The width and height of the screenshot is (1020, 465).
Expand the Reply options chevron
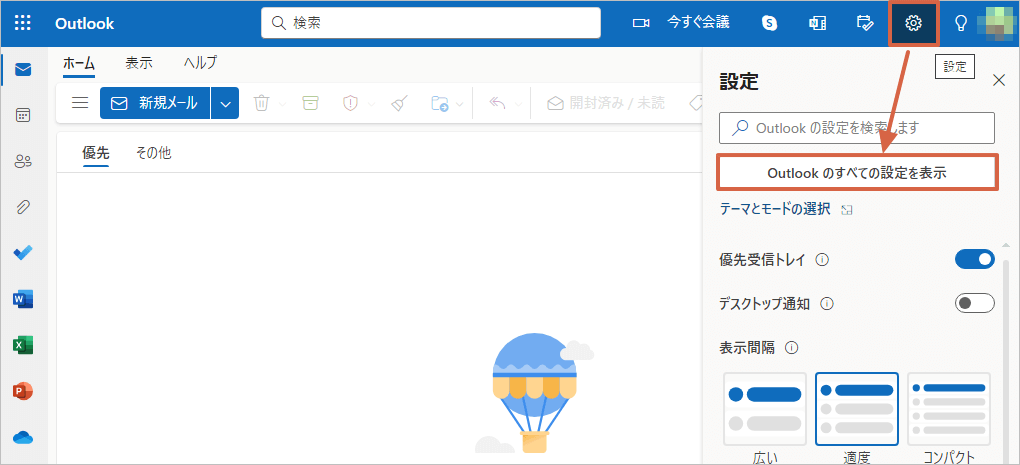(x=518, y=104)
